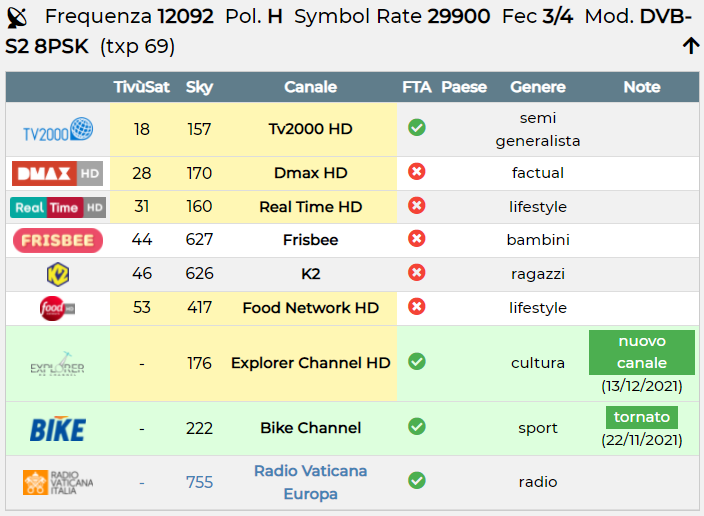Click the TV2000 channel logo
This screenshot has width=704, height=516.
point(58,129)
